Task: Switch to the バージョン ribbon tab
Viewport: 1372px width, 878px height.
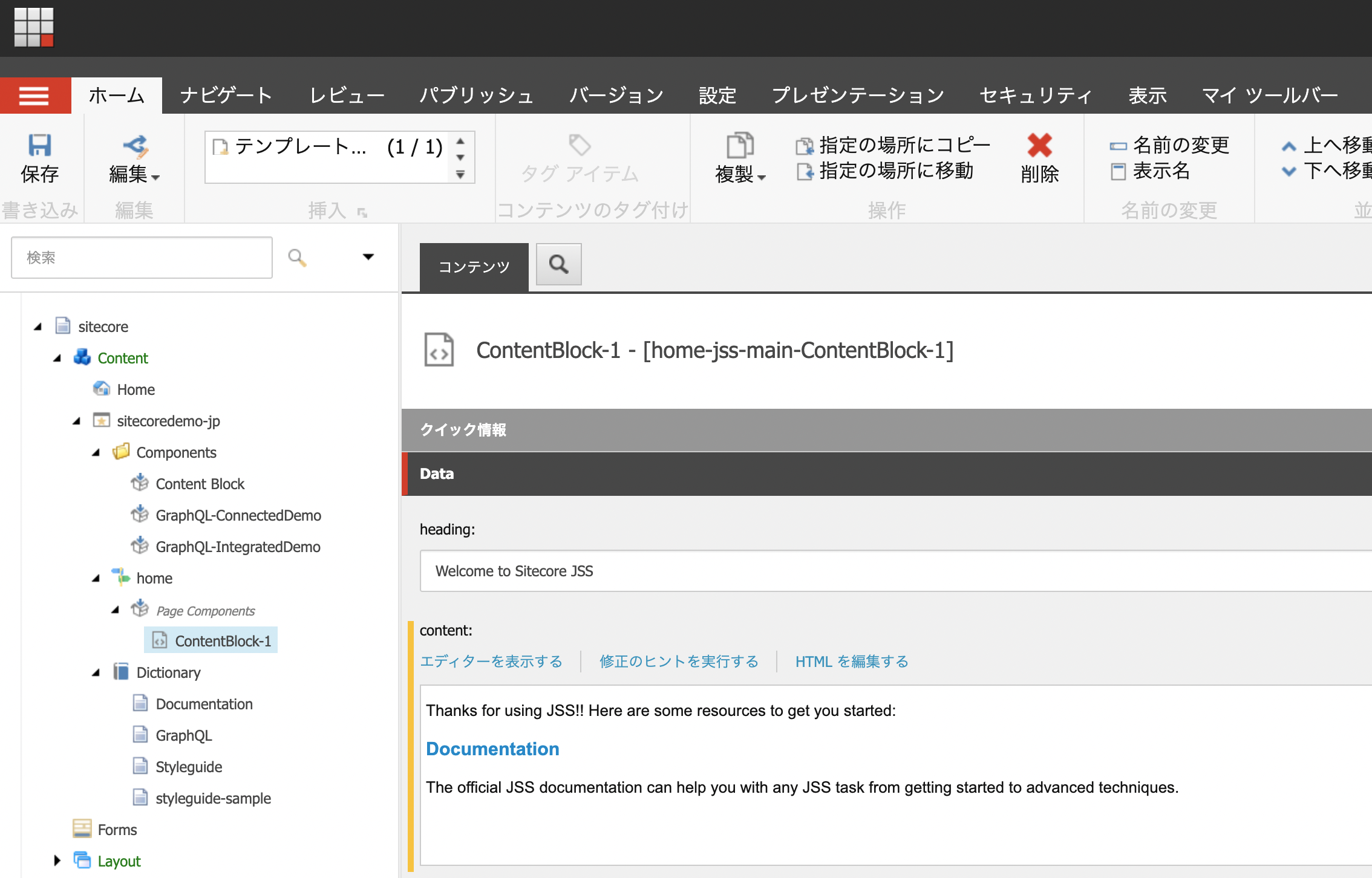Action: point(616,96)
